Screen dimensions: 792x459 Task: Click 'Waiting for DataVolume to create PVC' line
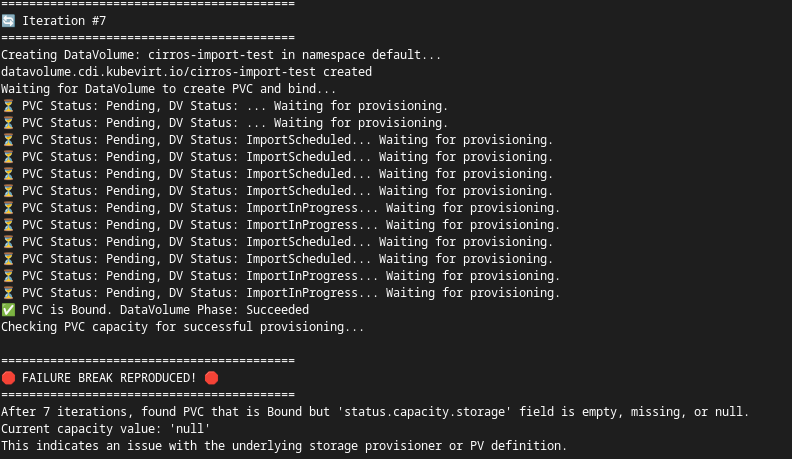click(x=169, y=89)
